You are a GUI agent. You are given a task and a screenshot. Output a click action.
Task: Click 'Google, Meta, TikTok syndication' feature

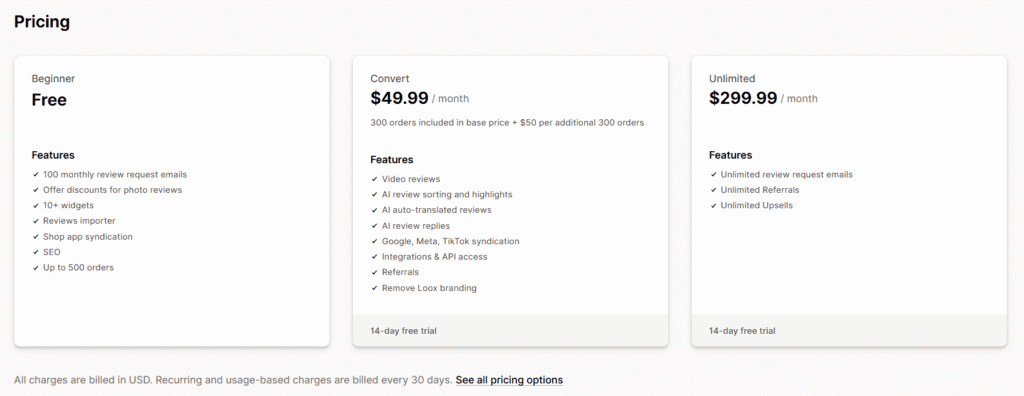click(451, 241)
